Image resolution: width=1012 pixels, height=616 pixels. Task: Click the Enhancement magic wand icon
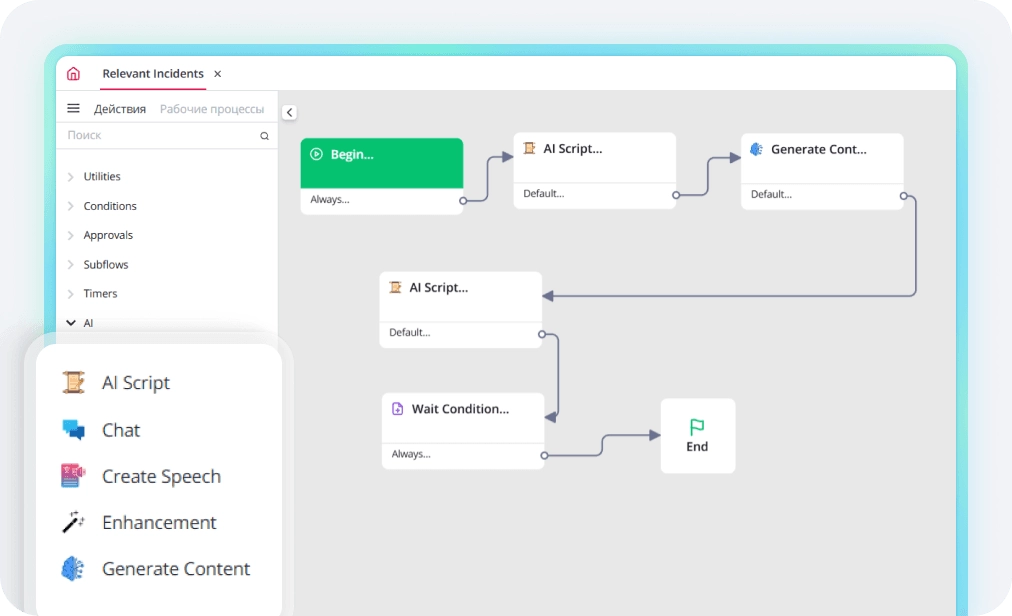(x=74, y=522)
